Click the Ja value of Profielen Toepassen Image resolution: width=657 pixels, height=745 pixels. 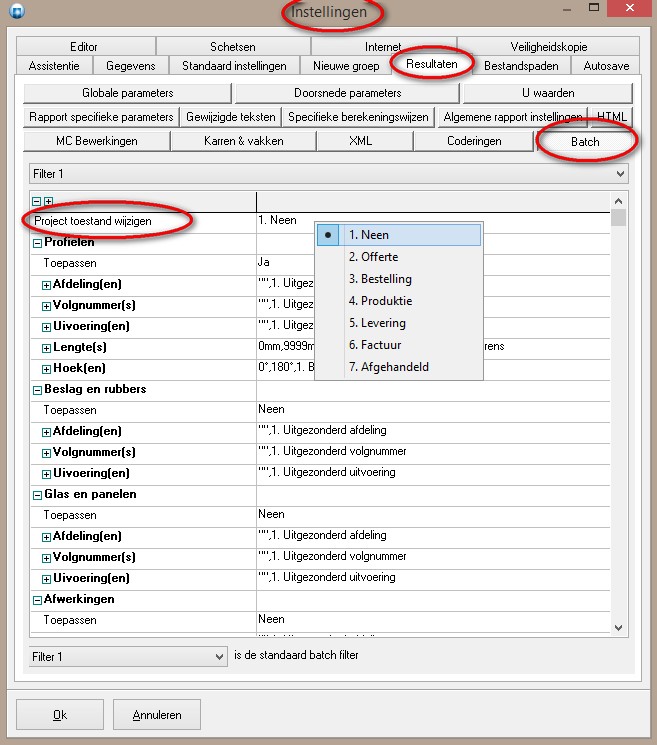tap(264, 262)
